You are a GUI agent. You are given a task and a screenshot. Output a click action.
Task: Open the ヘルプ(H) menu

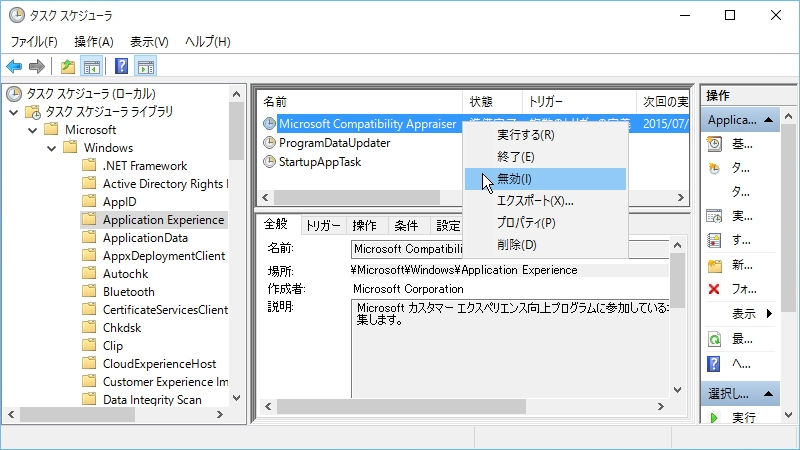208,41
